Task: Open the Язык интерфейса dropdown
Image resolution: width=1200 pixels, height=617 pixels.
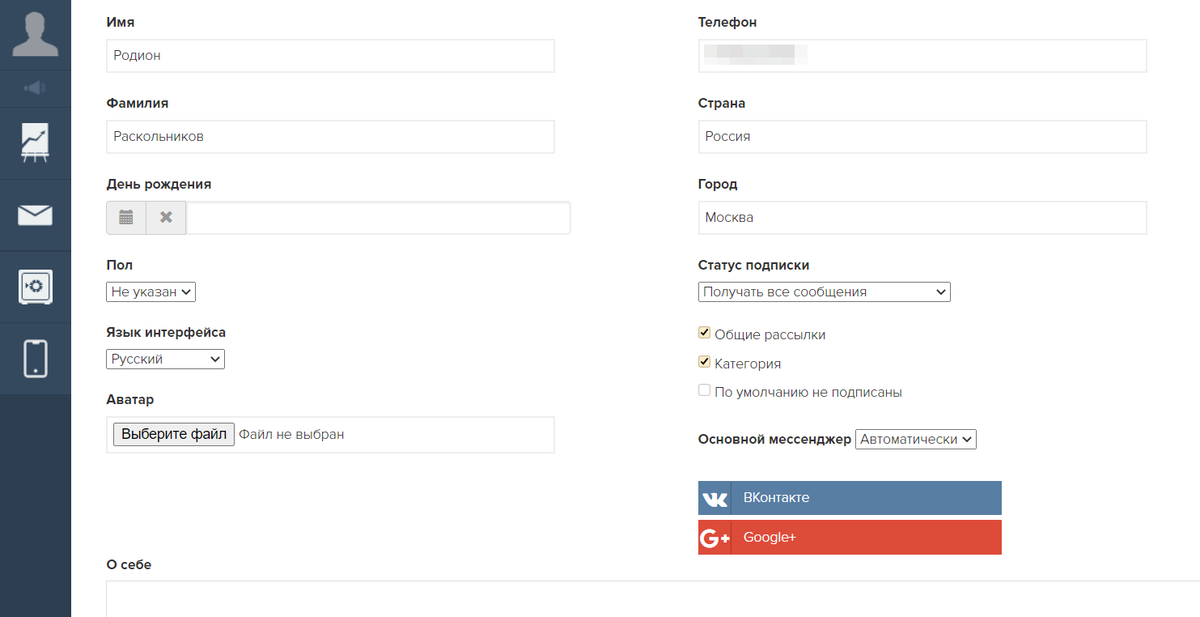Action: (165, 359)
